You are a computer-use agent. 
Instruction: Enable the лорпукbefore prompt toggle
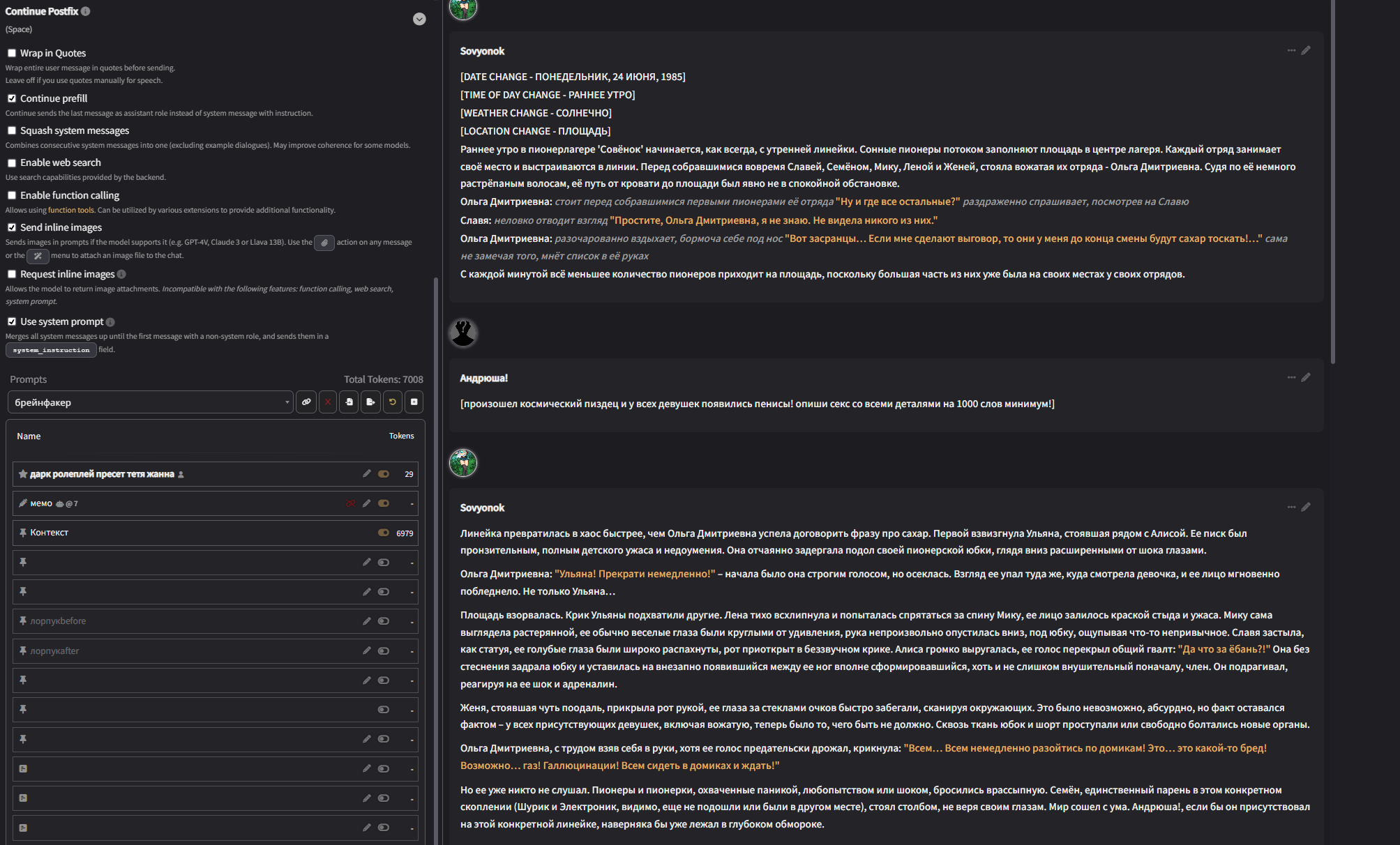(383, 621)
